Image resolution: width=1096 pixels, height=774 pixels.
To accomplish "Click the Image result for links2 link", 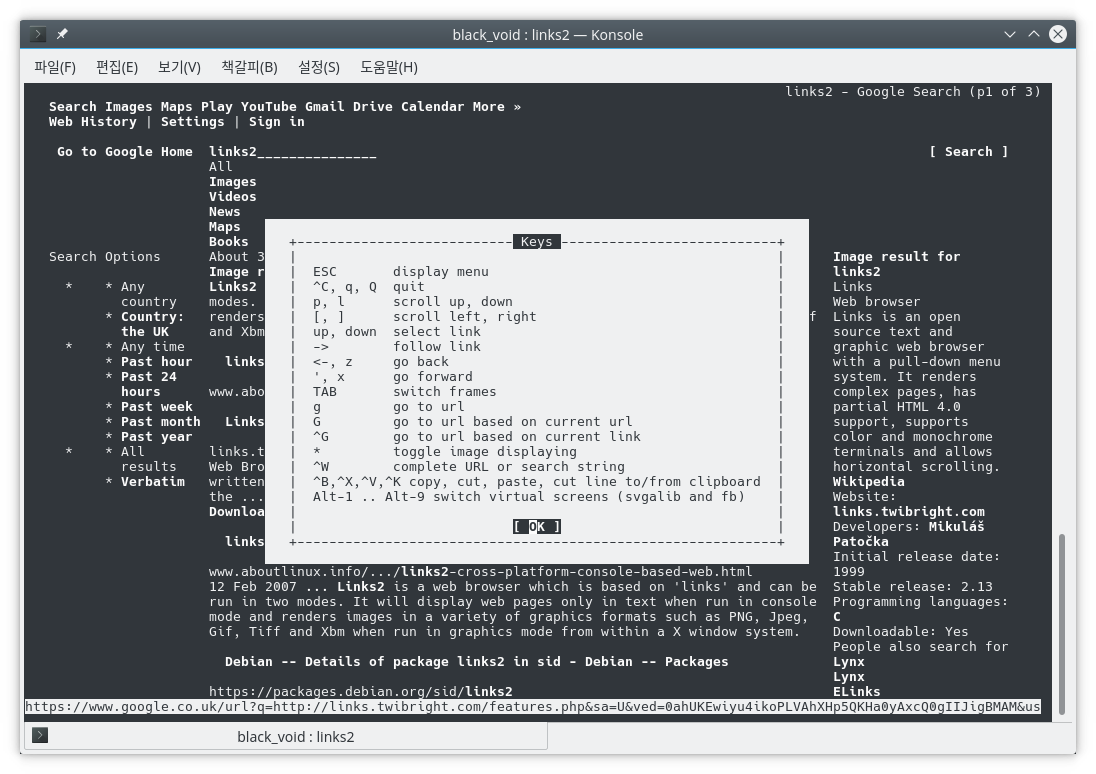I will pyautogui.click(x=897, y=264).
